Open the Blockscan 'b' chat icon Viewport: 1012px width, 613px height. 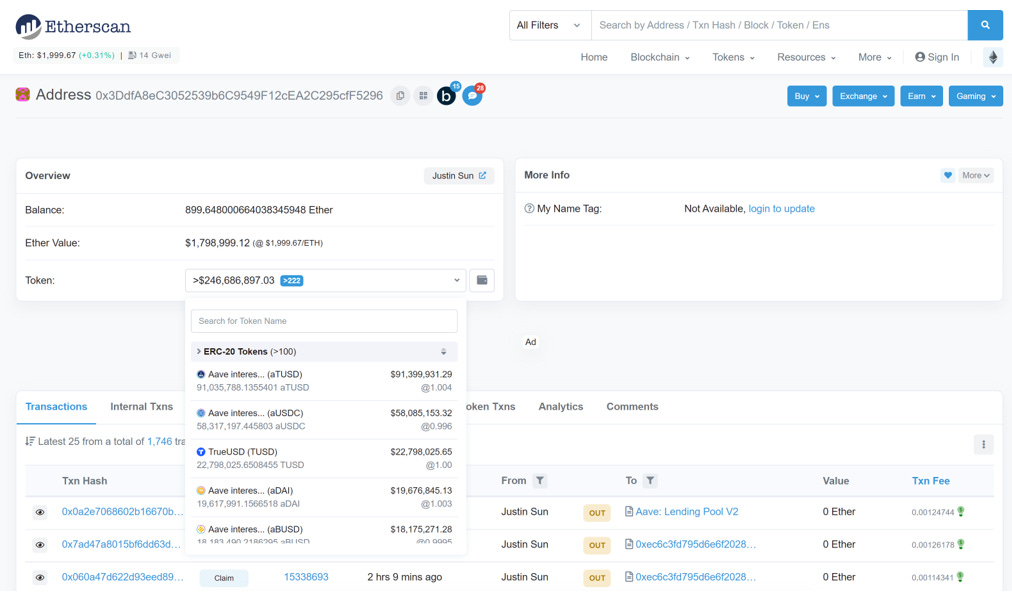446,96
